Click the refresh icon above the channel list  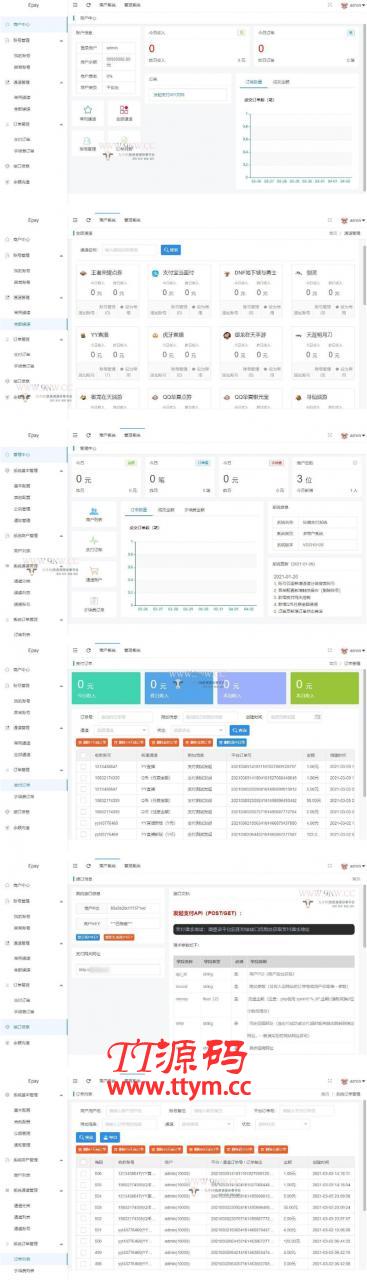[x=89, y=220]
